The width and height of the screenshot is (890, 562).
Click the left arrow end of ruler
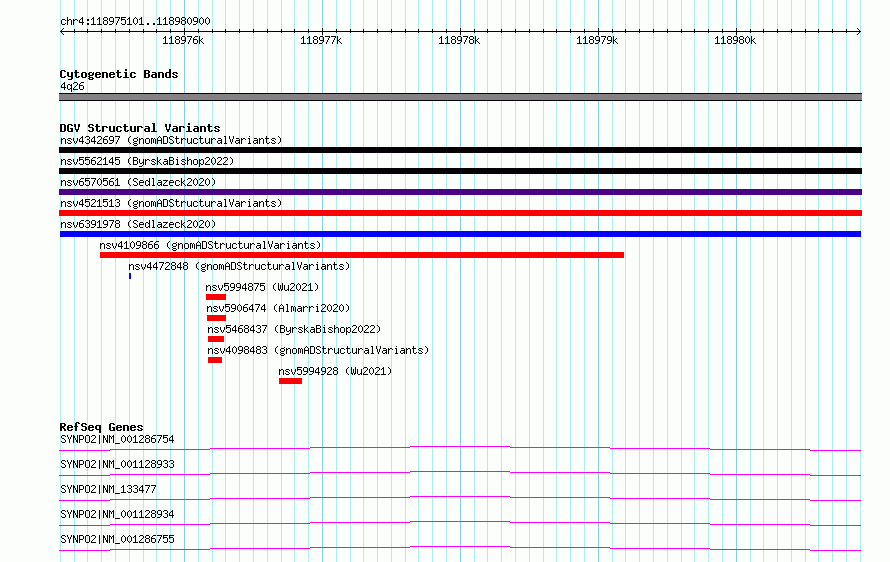point(62,32)
